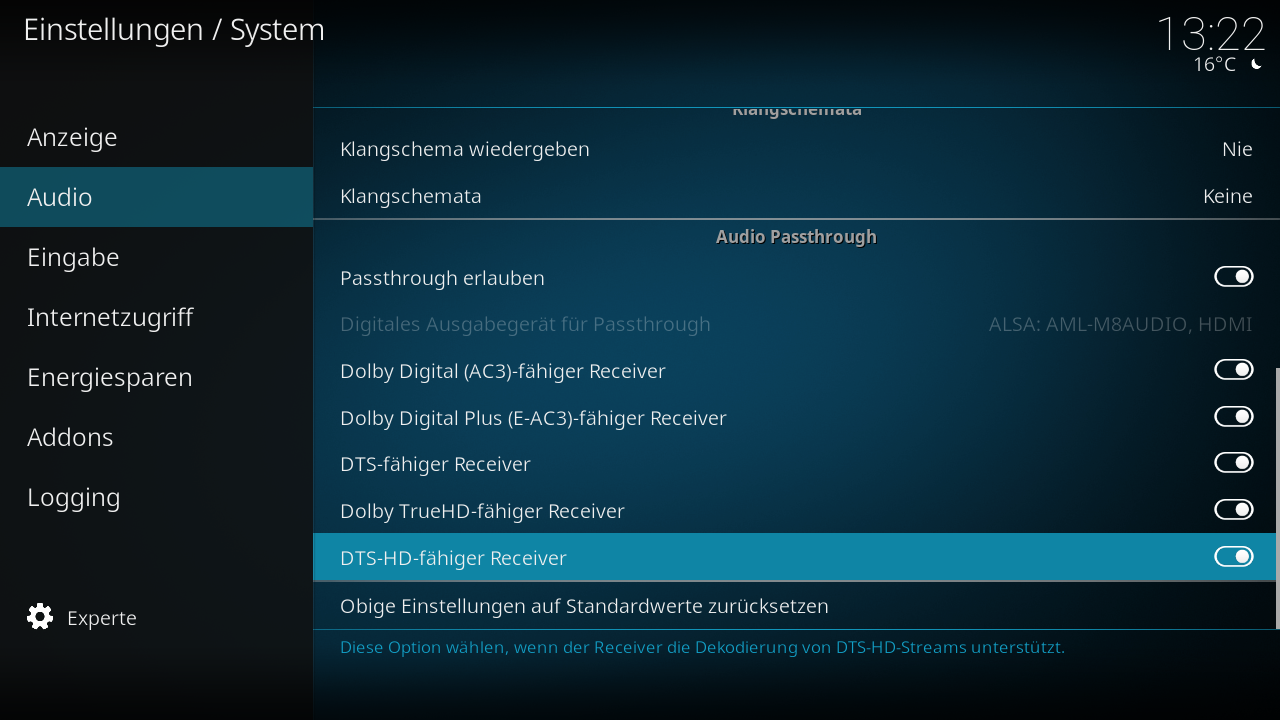The height and width of the screenshot is (720, 1280).
Task: Open Eingabe settings category
Action: click(156, 257)
